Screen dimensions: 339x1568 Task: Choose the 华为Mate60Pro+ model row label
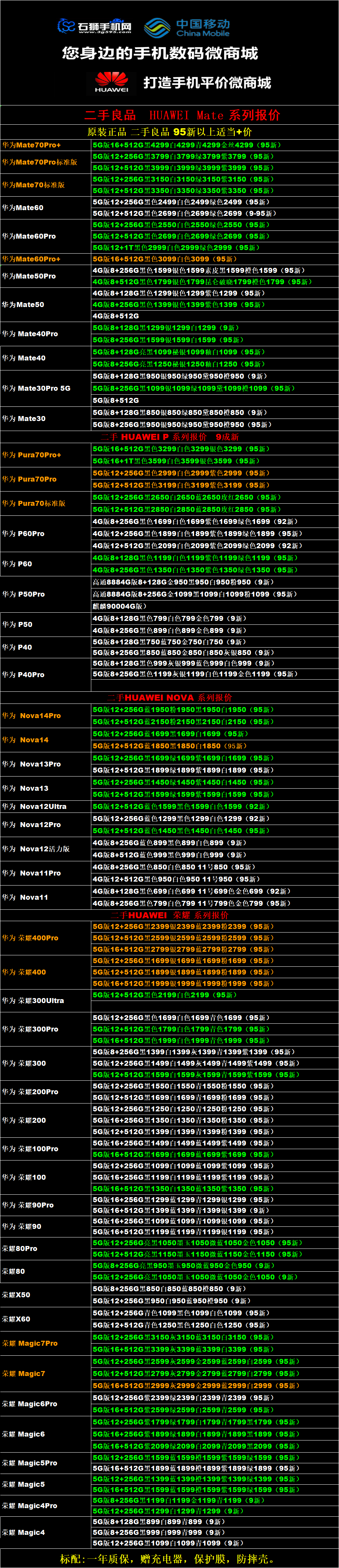(x=31, y=259)
